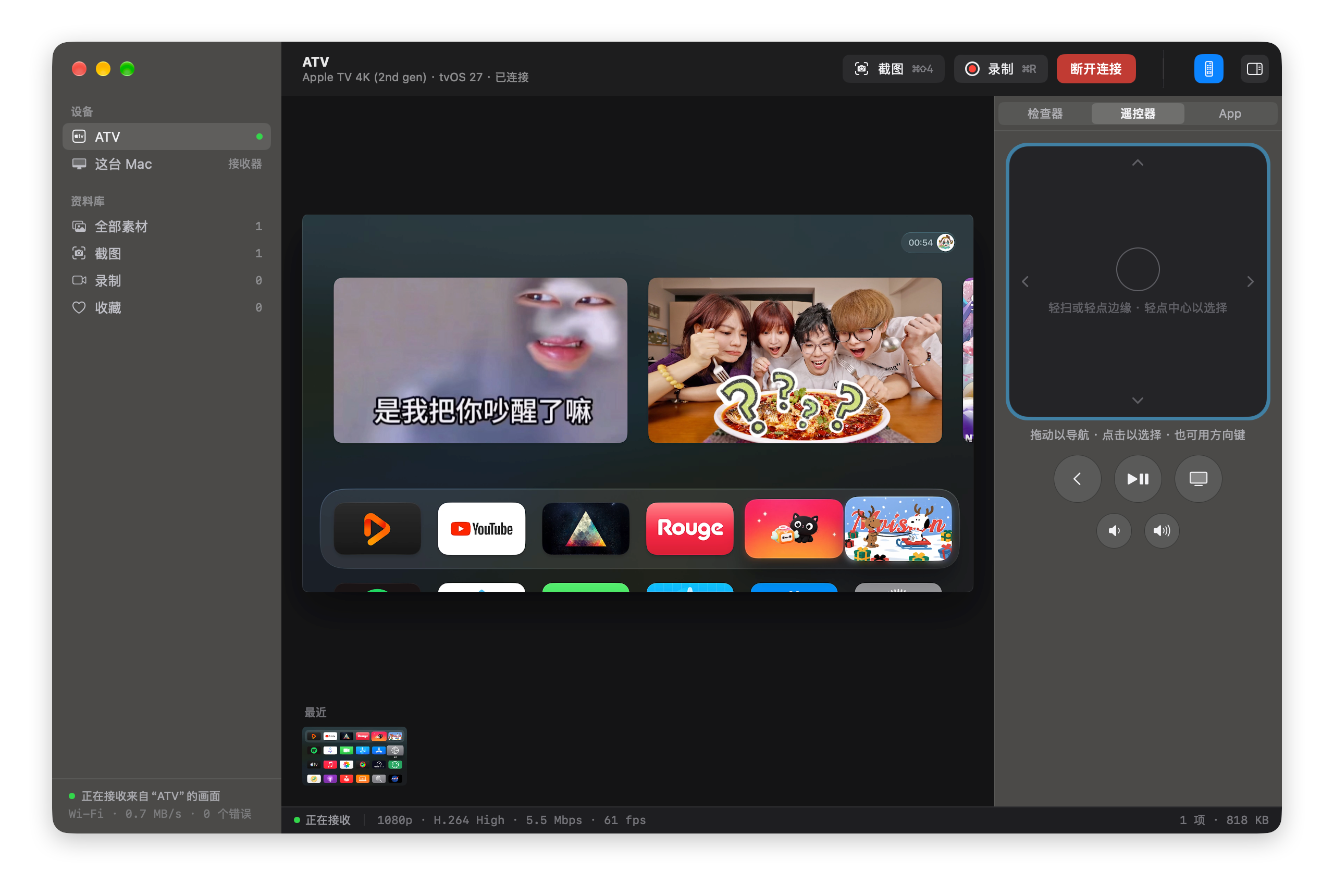This screenshot has height=896, width=1334.
Task: Click the Snoopy Christmas app icon
Action: [x=898, y=529]
